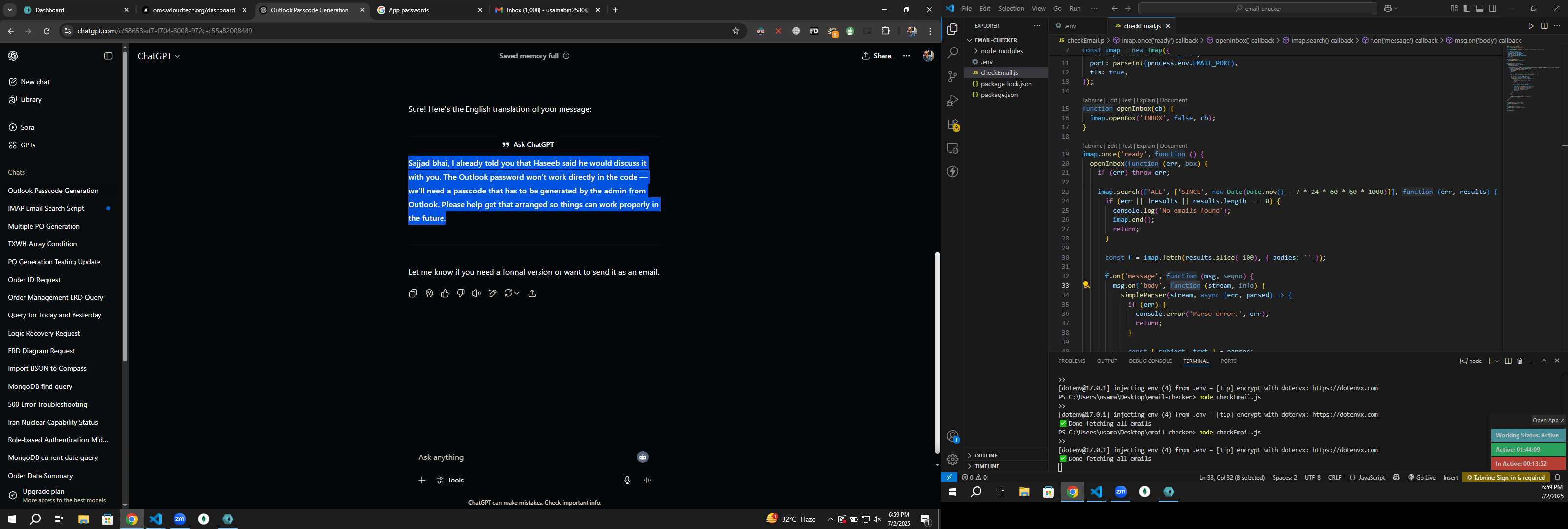The image size is (1568, 529).
Task: Click the Ask ChatGPT quote button
Action: pos(528,145)
